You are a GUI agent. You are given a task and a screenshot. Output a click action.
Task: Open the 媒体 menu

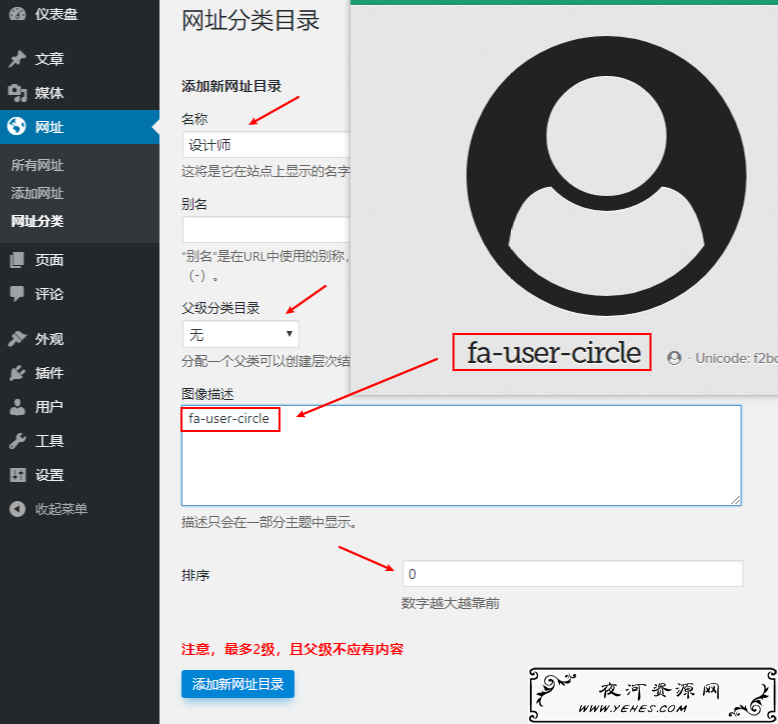[x=79, y=93]
